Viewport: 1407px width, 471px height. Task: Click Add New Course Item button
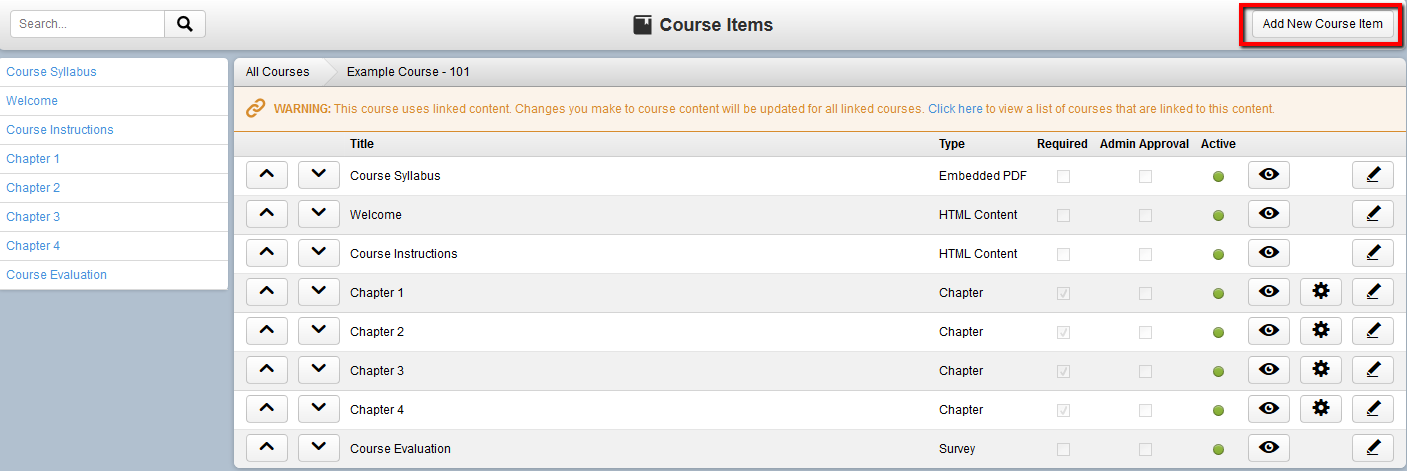pyautogui.click(x=1322, y=24)
